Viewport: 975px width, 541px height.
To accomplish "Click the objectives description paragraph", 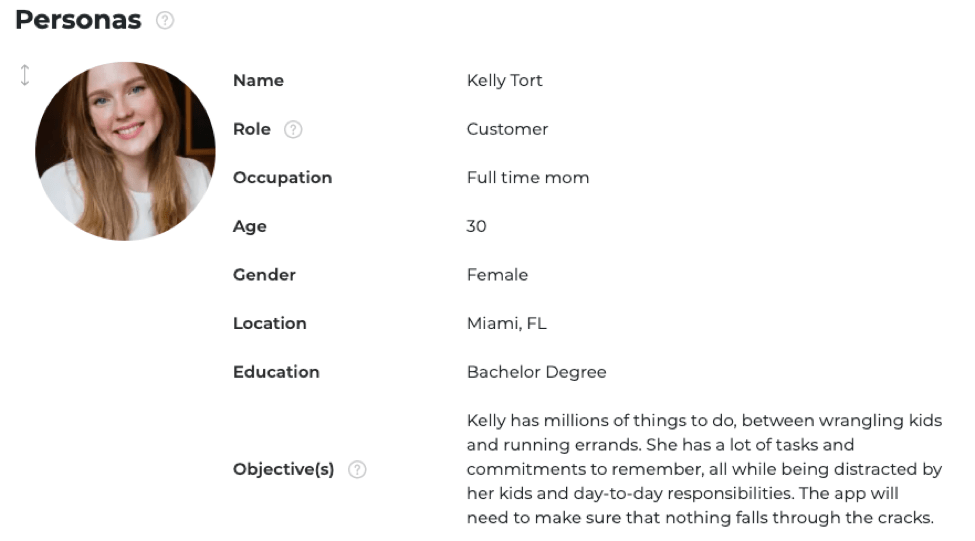I will tap(703, 469).
